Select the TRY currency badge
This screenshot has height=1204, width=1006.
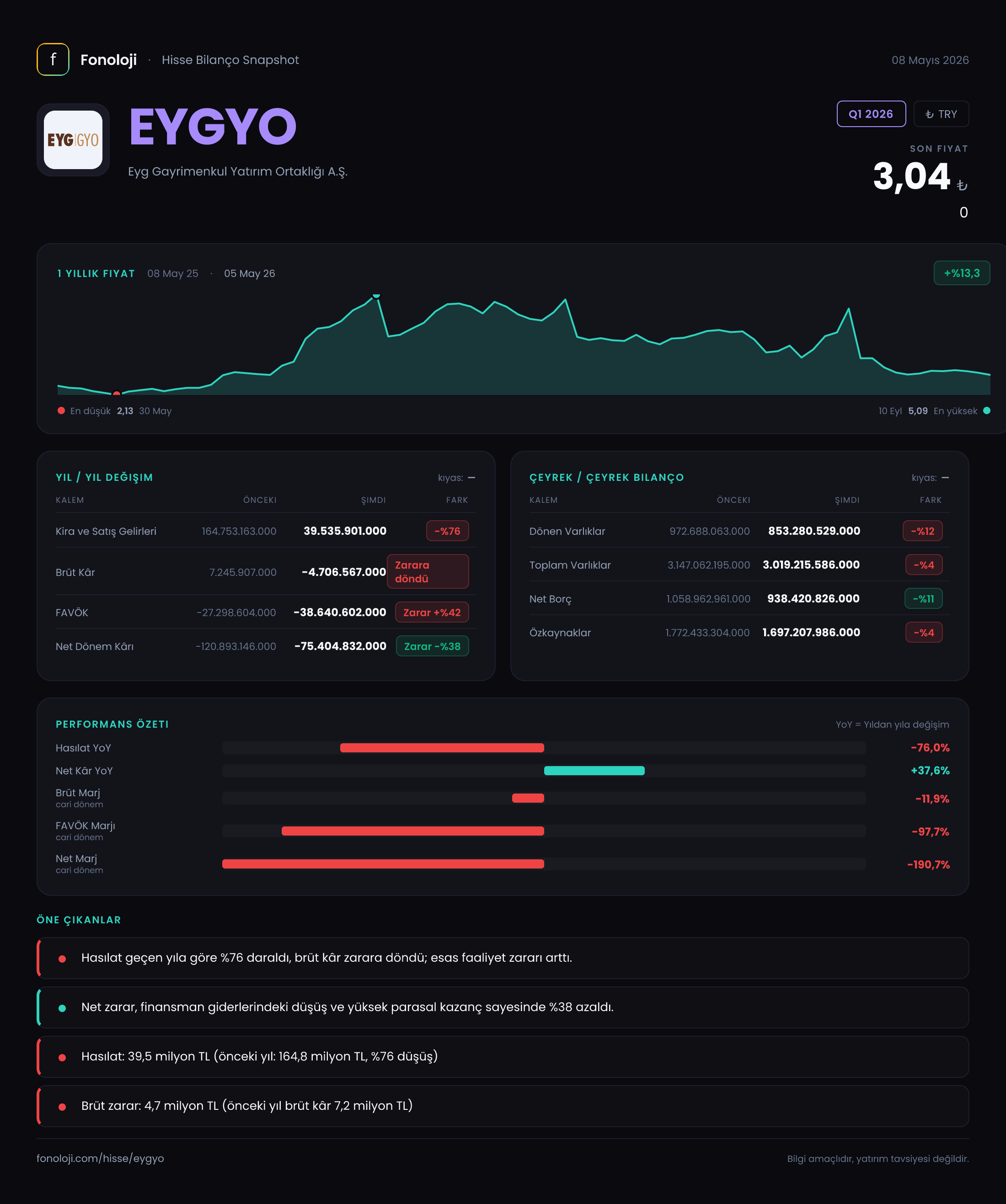[x=941, y=114]
